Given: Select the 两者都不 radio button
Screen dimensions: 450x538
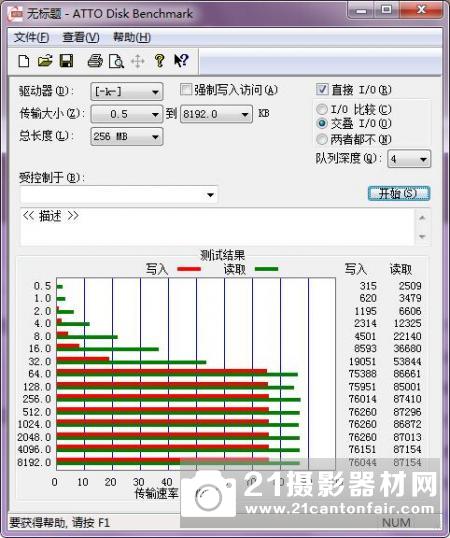Looking at the screenshot, I should pos(322,139).
